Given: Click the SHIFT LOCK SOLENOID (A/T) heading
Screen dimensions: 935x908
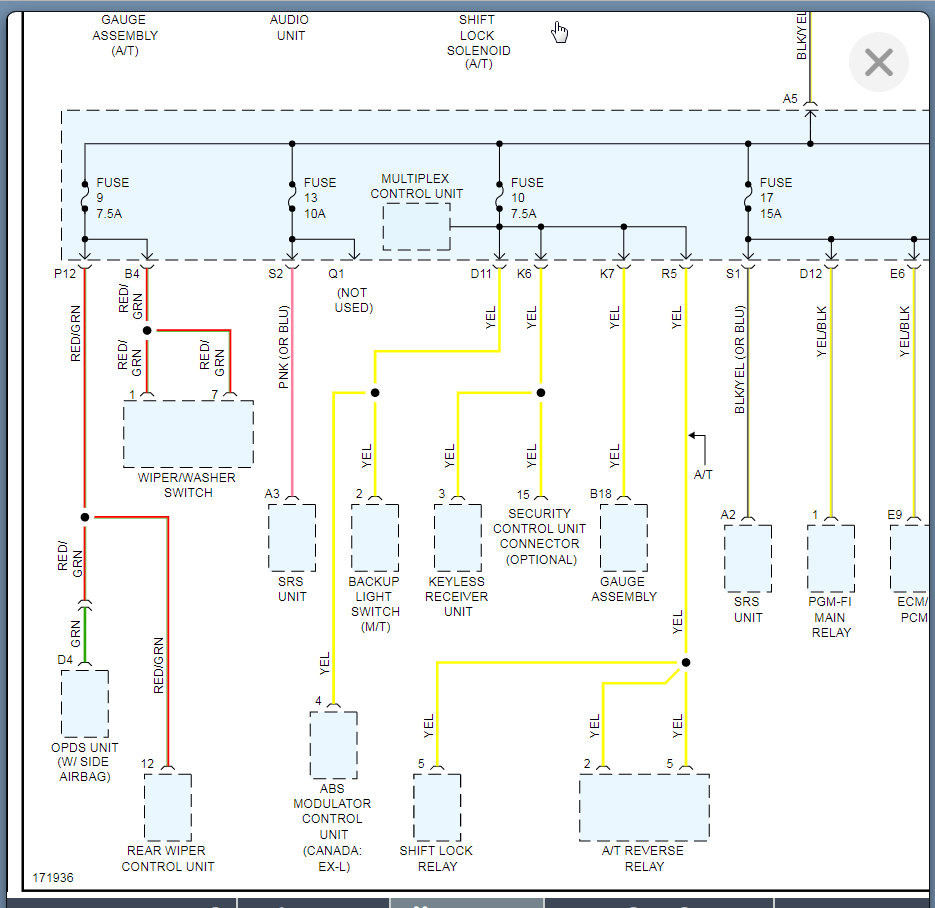Looking at the screenshot, I should 478,42.
